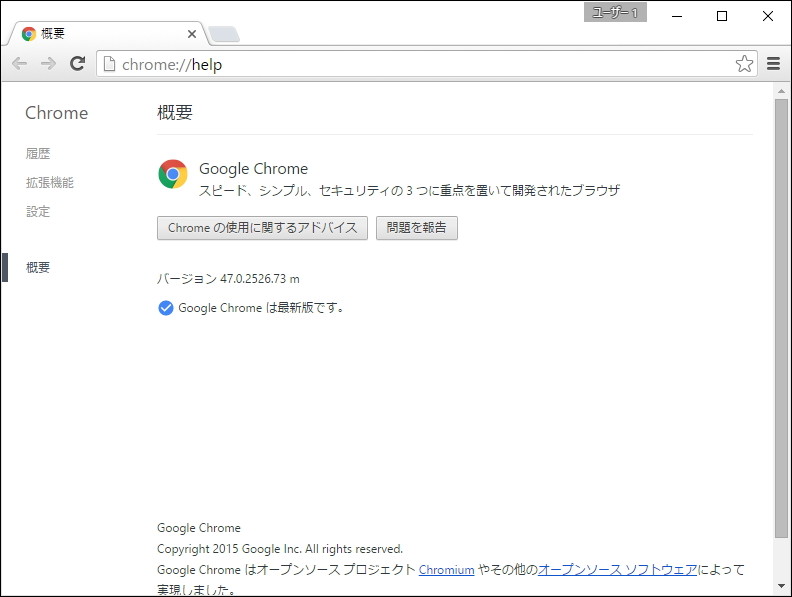Select the 概要 browser tab
The width and height of the screenshot is (792, 597).
106,34
